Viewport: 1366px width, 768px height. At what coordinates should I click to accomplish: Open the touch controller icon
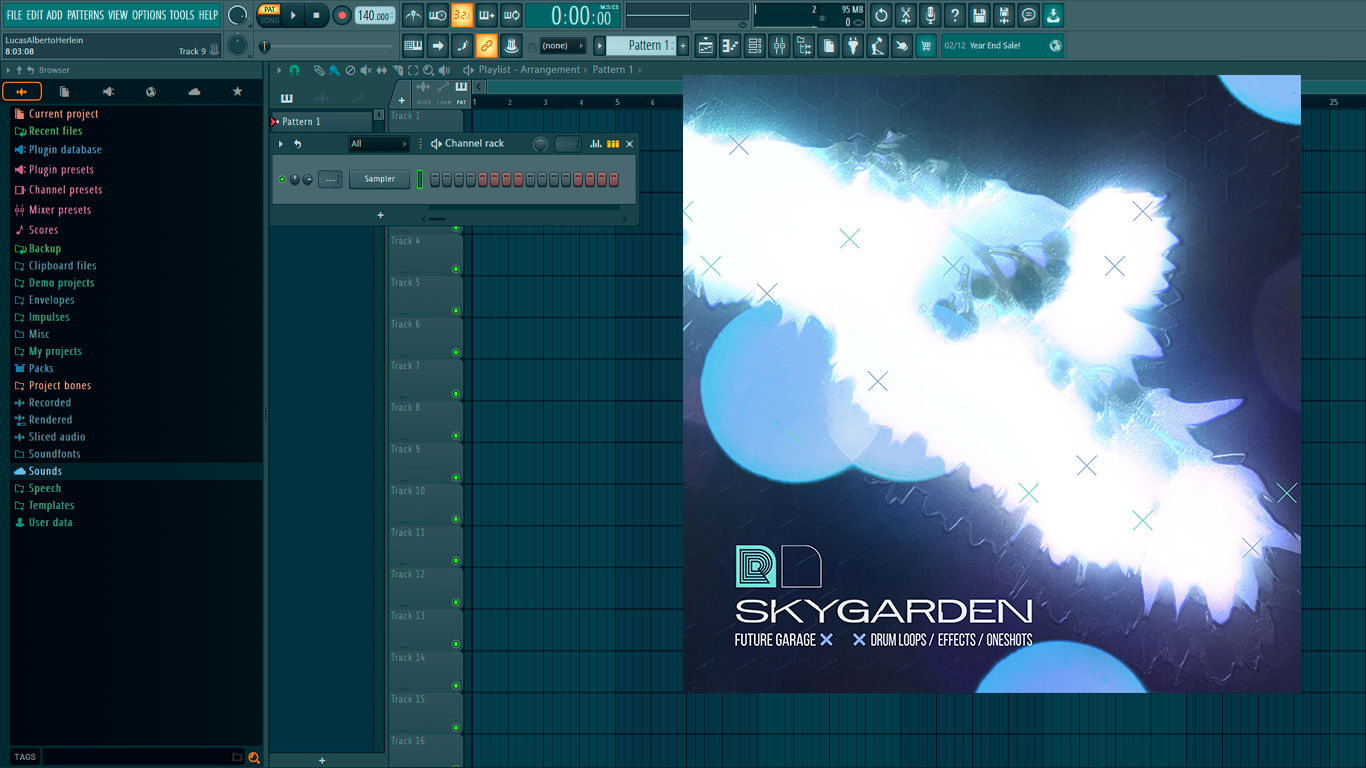tap(902, 45)
